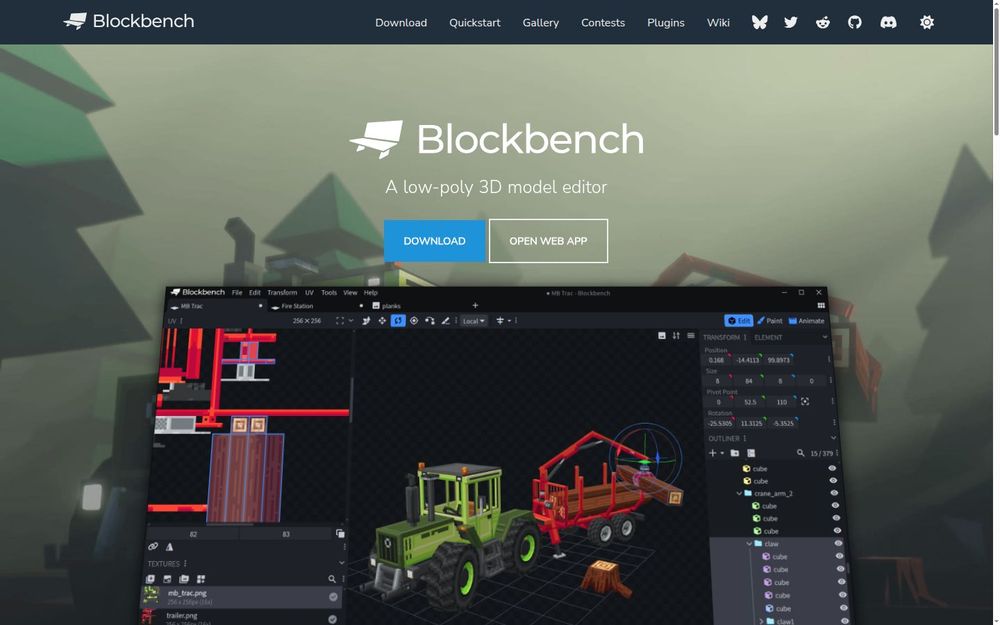The width and height of the screenshot is (1000, 625).
Task: Open the View menu in the app preview
Action: [350, 293]
